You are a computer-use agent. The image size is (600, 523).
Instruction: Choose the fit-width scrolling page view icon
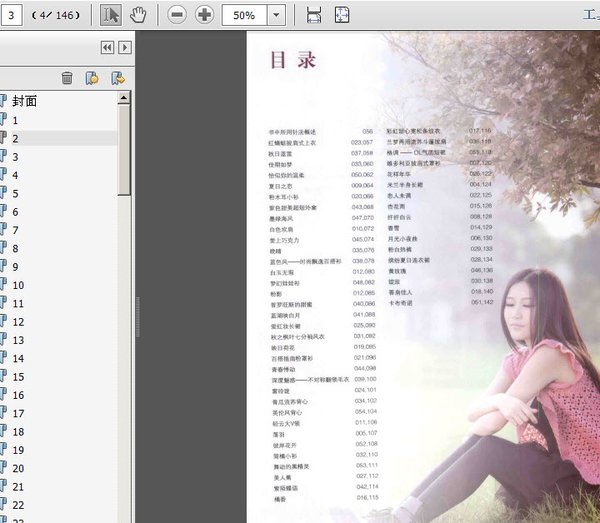314,15
